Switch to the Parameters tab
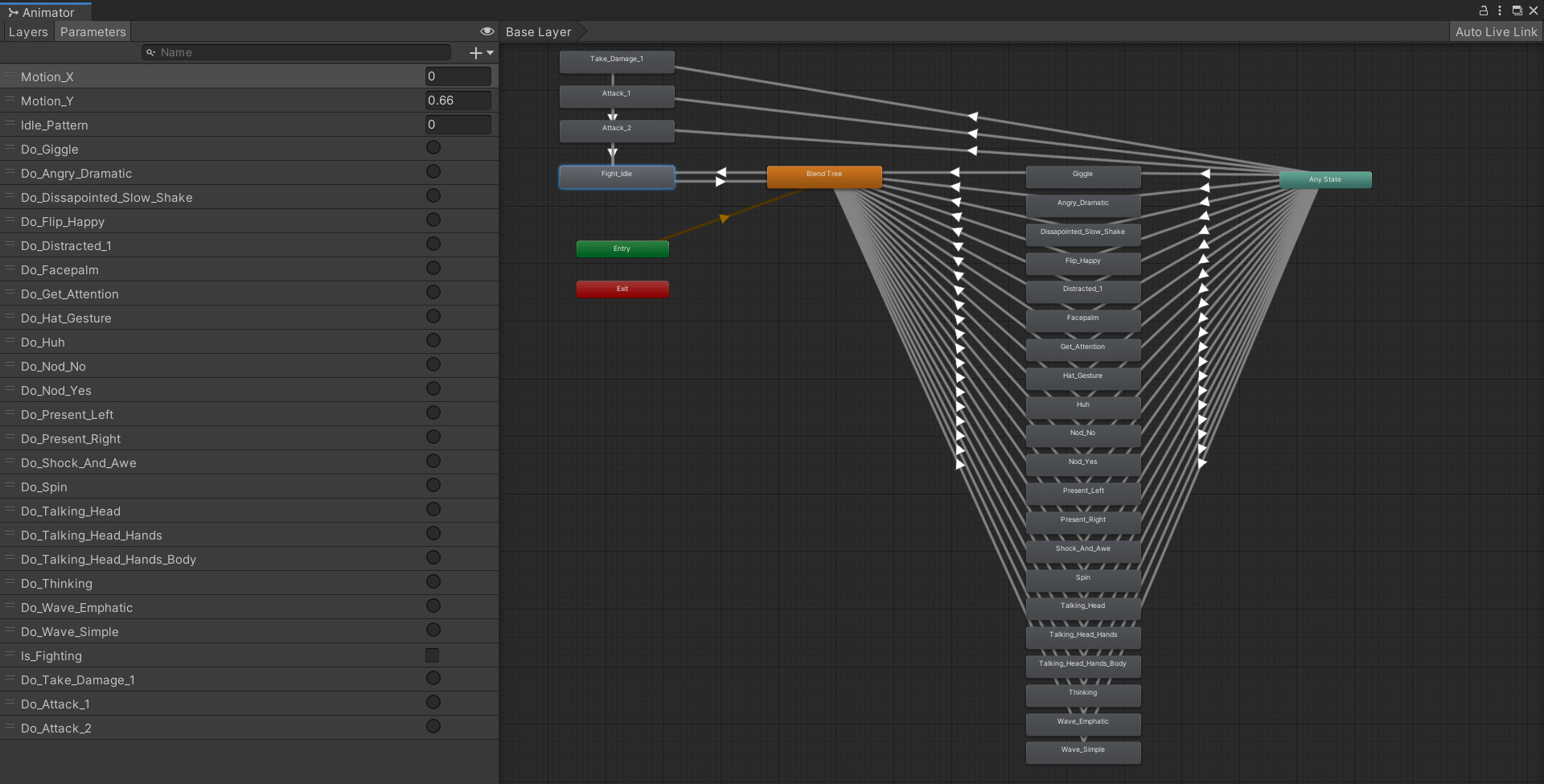 coord(92,32)
